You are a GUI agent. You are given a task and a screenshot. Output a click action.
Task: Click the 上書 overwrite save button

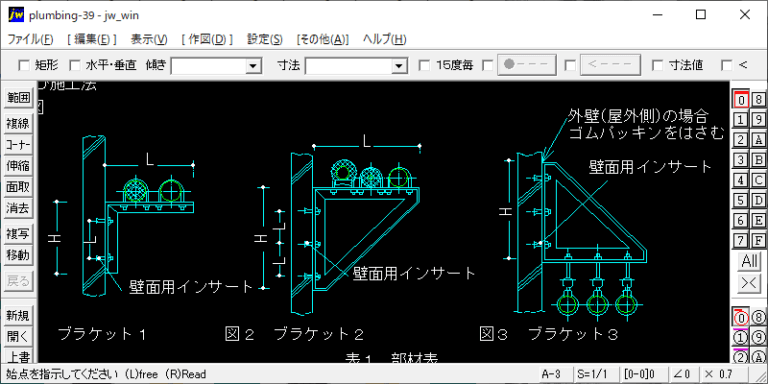pos(18,357)
